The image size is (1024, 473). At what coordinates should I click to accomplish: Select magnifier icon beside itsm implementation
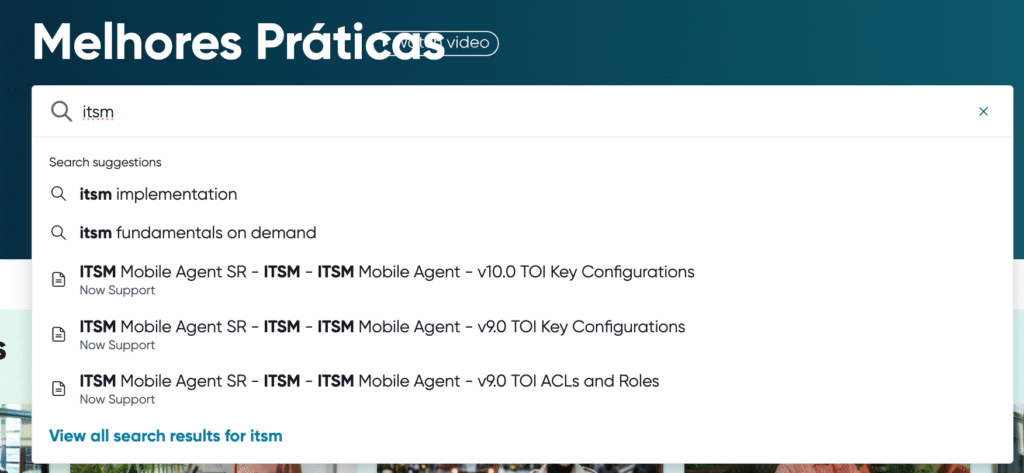click(59, 194)
